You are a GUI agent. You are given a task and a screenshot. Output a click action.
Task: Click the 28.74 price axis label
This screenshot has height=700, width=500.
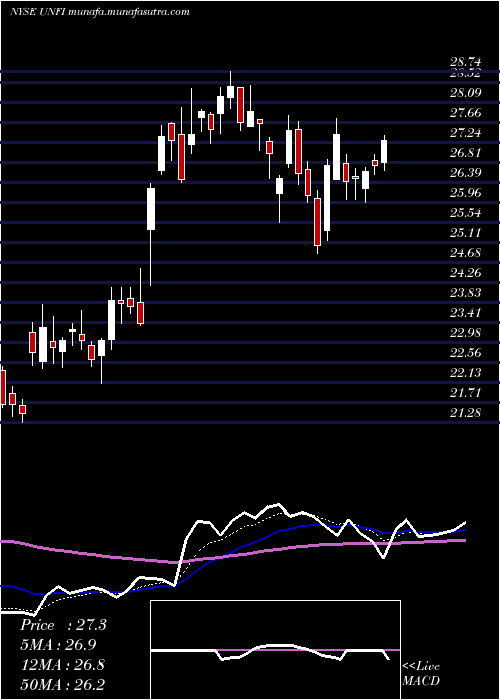tap(465, 63)
